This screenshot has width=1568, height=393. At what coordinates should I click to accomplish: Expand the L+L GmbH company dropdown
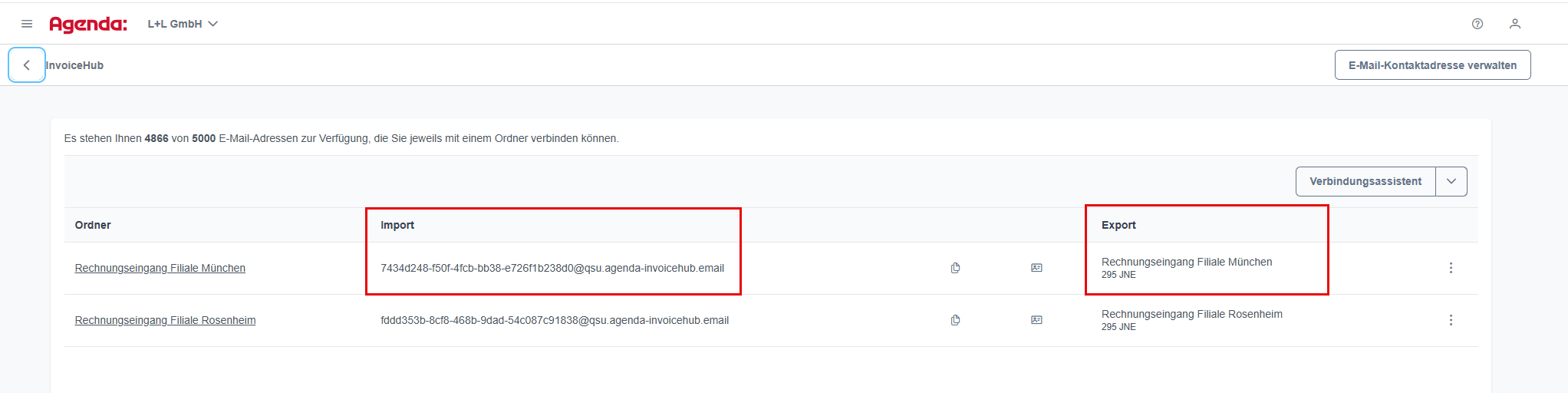[183, 24]
